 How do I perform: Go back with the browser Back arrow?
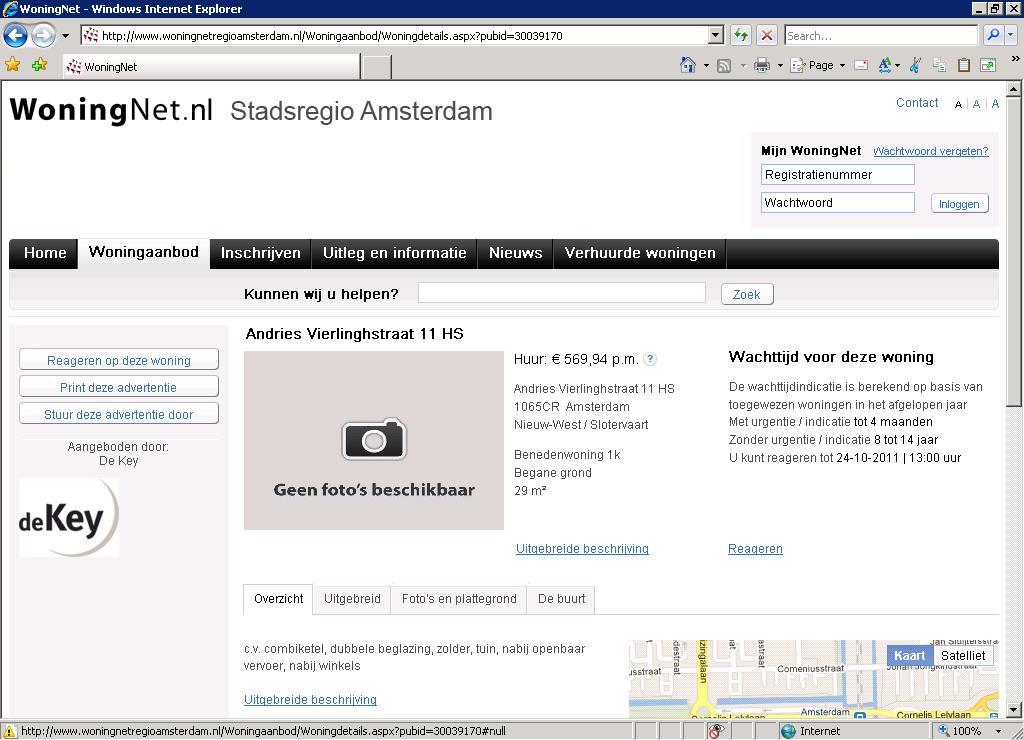coord(16,35)
